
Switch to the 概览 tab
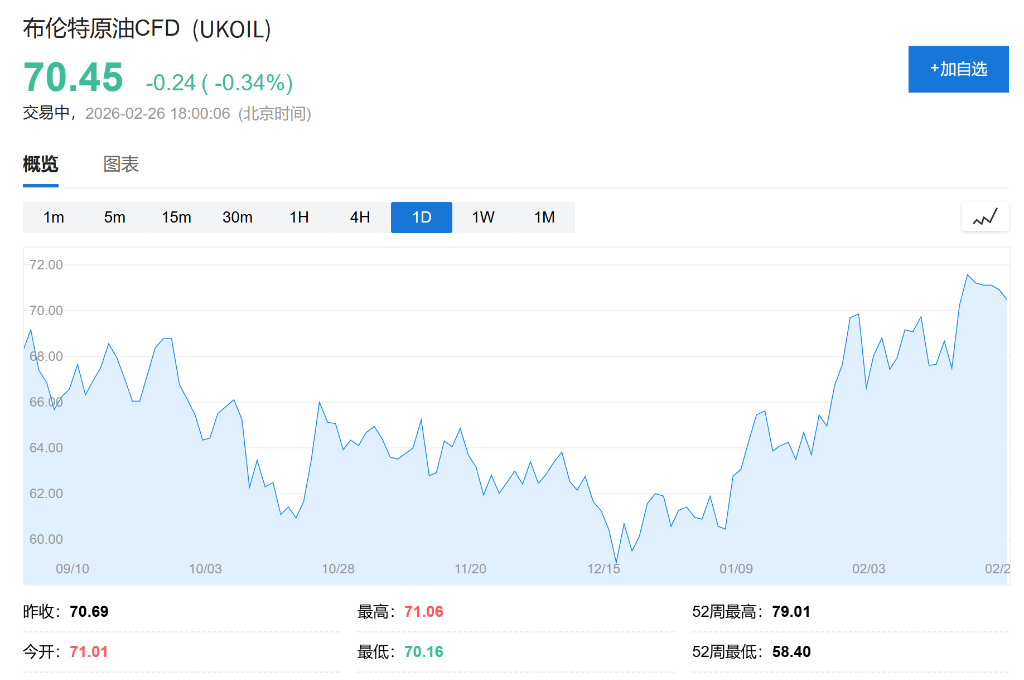41,165
